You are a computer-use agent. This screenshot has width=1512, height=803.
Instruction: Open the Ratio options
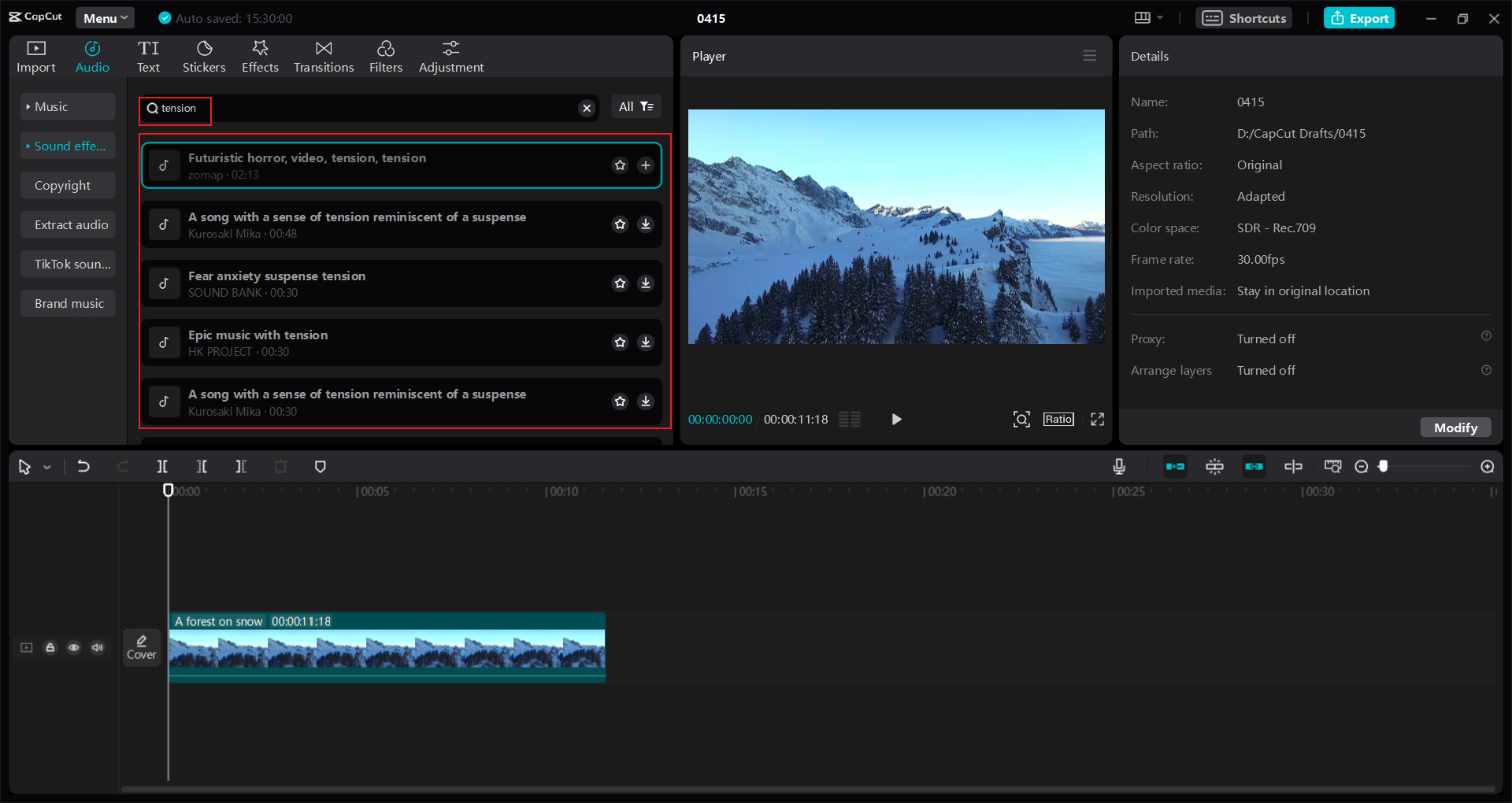(1058, 420)
